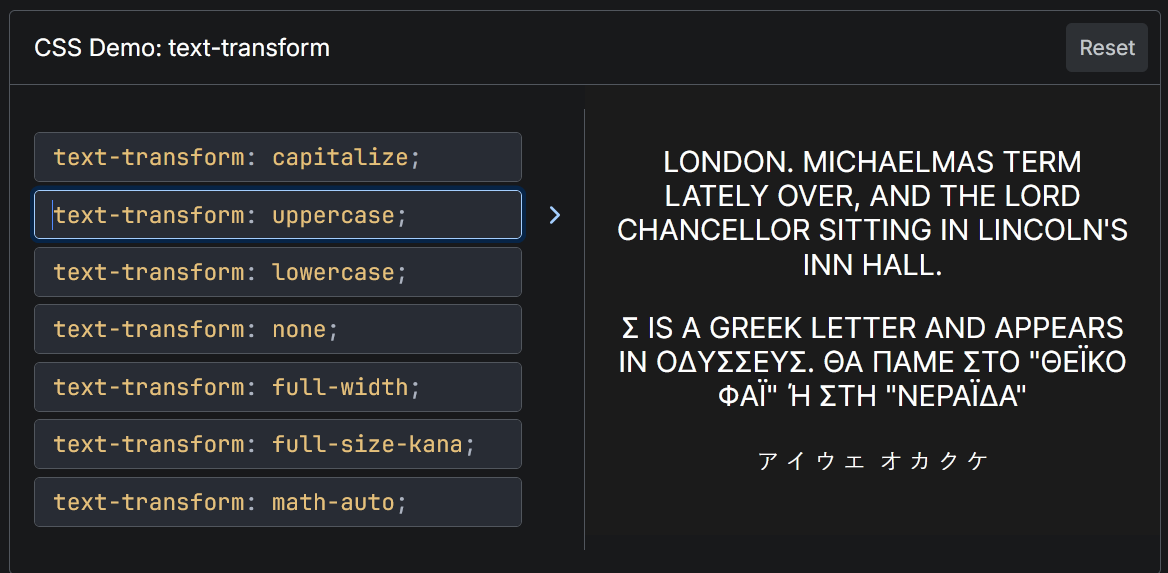This screenshot has width=1168, height=573.
Task: Click the 'math-auto' value keyword
Action: click(x=333, y=502)
